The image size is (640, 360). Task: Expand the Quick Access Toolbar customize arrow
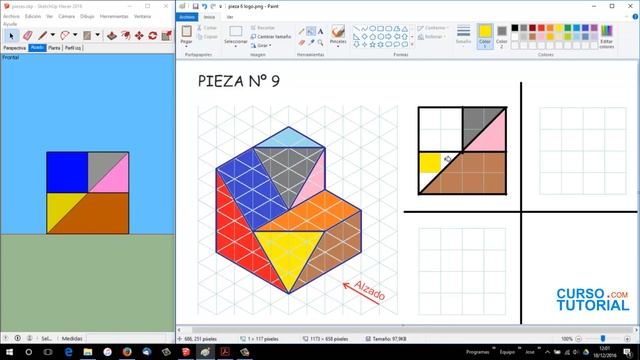click(x=221, y=7)
